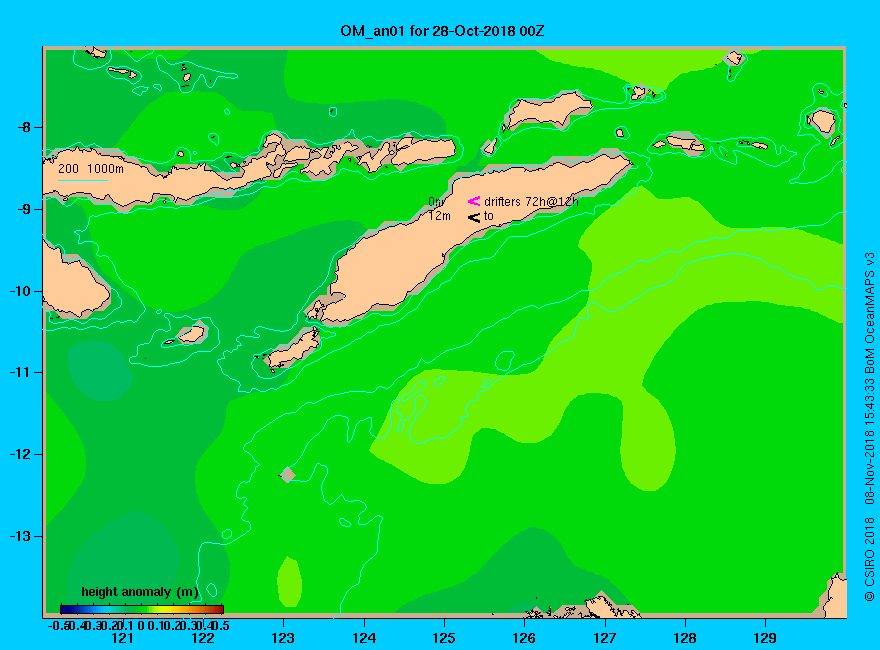The image size is (880, 650).
Task: Click longitude tick label '126'
Action: coord(524,638)
